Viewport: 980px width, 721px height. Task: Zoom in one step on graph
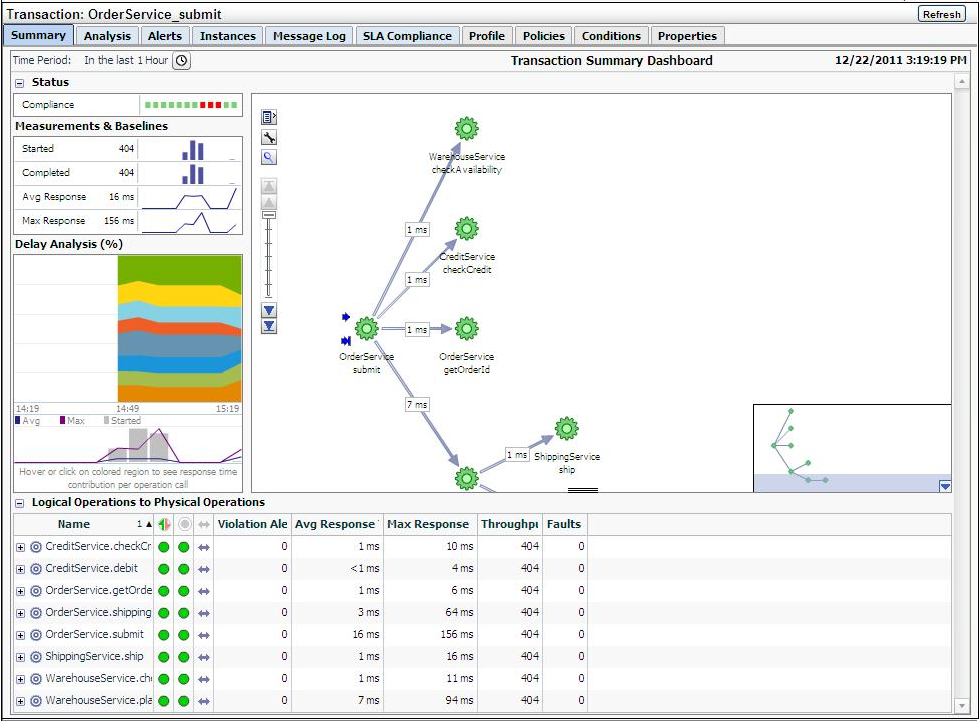point(269,202)
